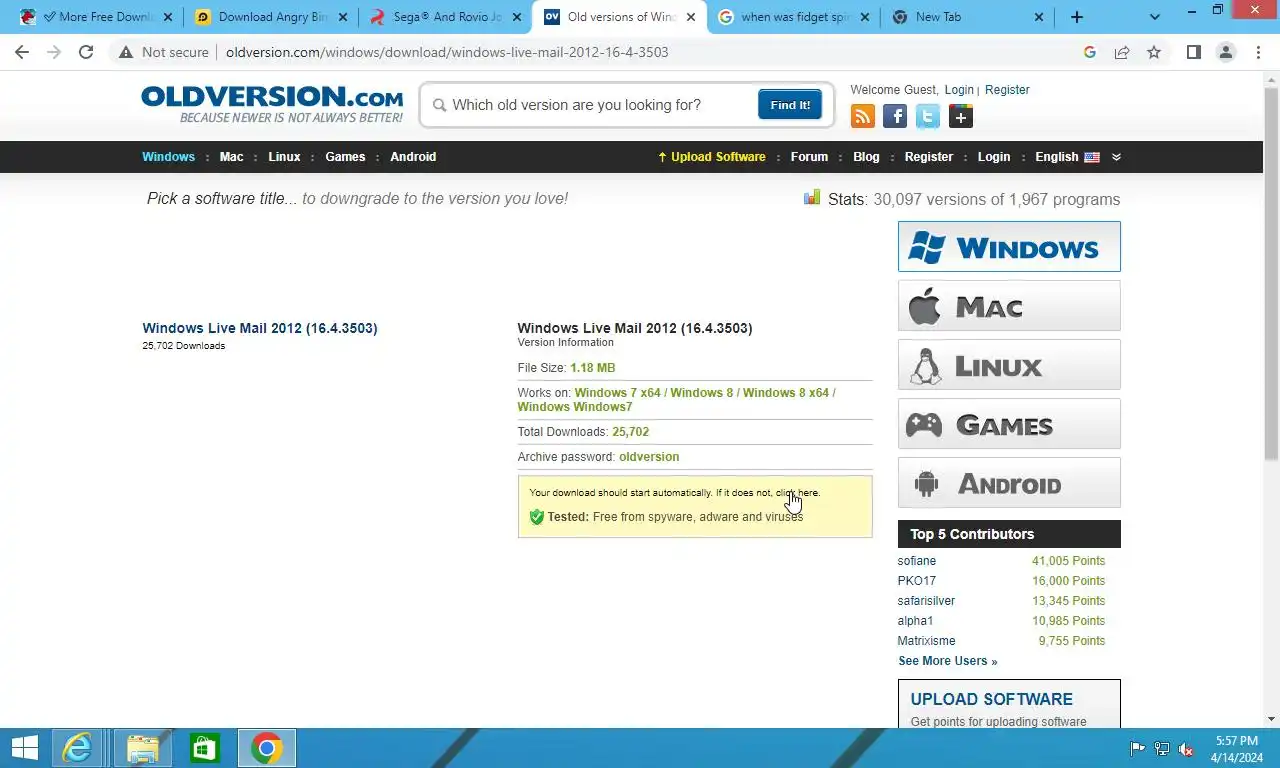Click the large Linux category button
The width and height of the screenshot is (1280, 768).
[x=1009, y=365]
